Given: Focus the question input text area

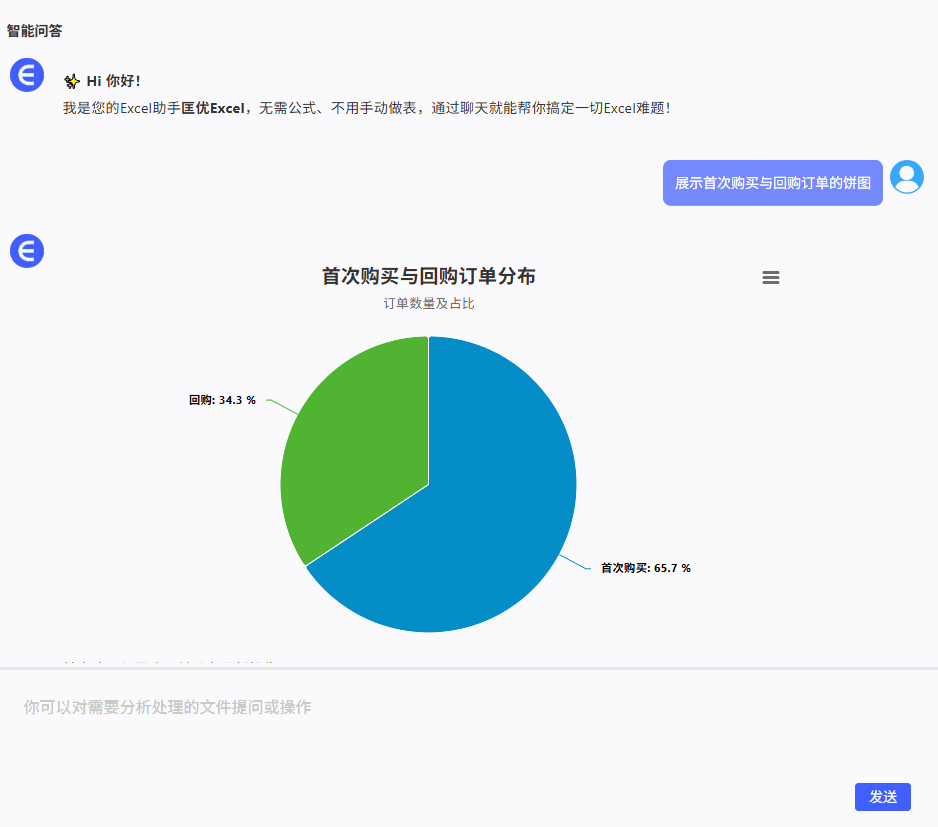Looking at the screenshot, I should tap(468, 723).
